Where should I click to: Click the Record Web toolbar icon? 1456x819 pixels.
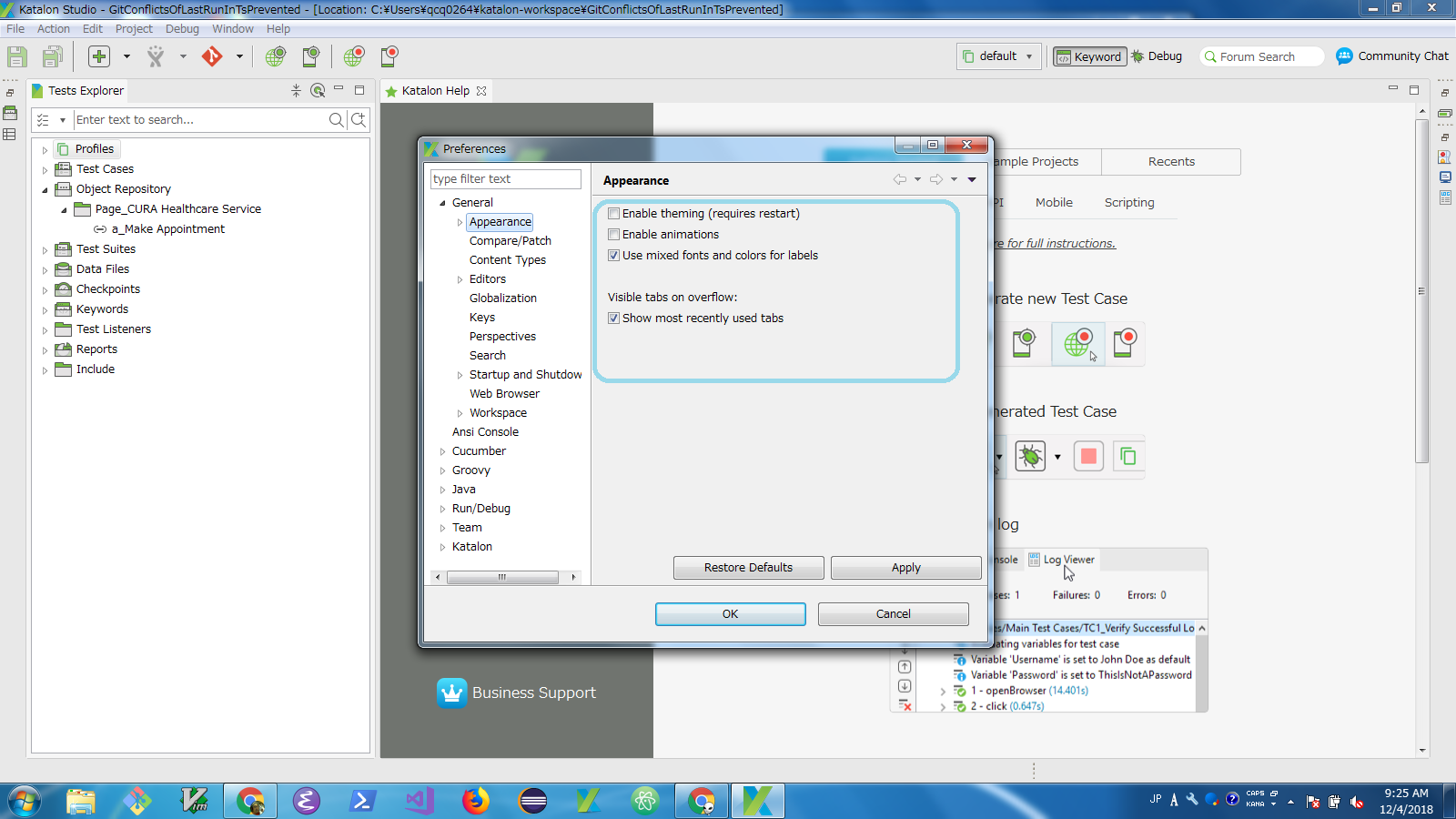point(354,56)
